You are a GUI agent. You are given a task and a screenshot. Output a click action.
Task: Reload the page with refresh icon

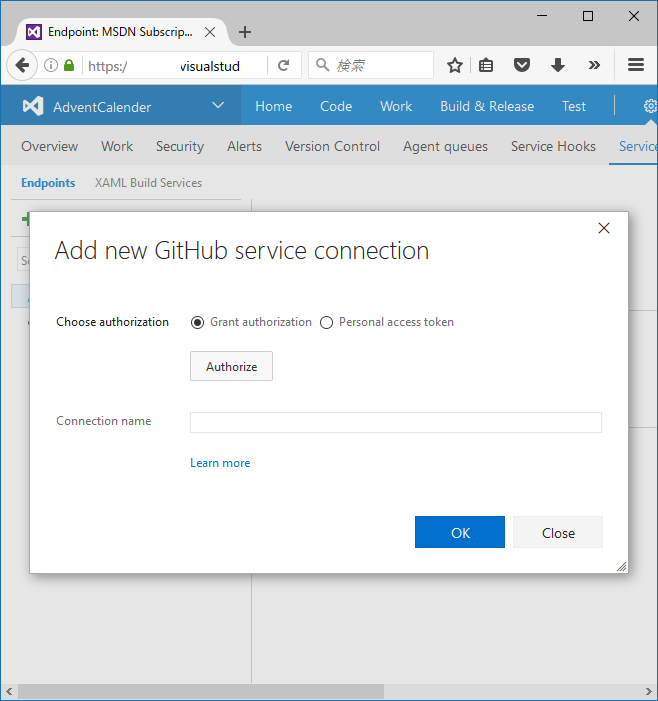tap(283, 65)
